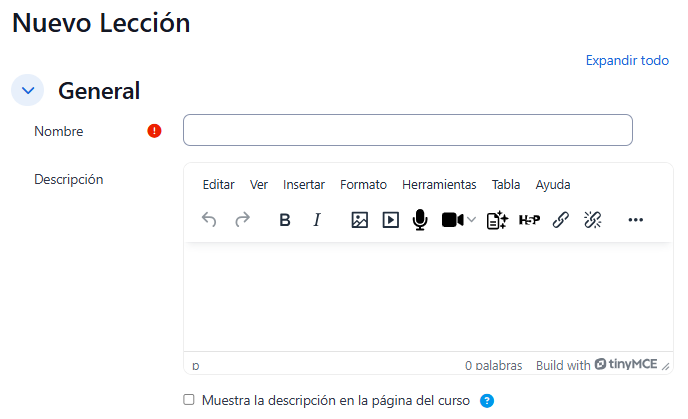
Task: Insert an image with the image icon
Action: [360, 220]
